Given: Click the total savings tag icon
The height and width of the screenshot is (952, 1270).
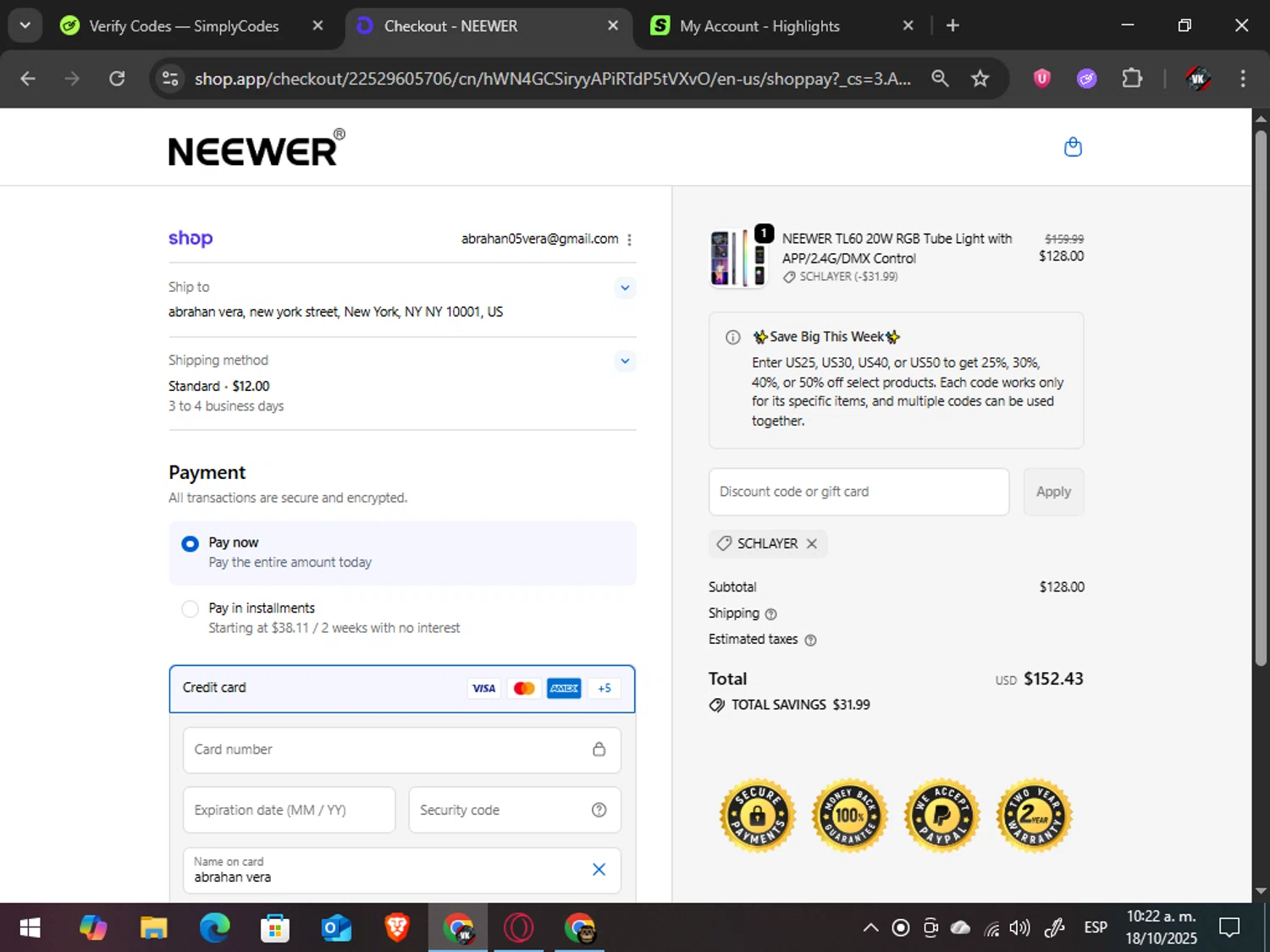Looking at the screenshot, I should 717,705.
